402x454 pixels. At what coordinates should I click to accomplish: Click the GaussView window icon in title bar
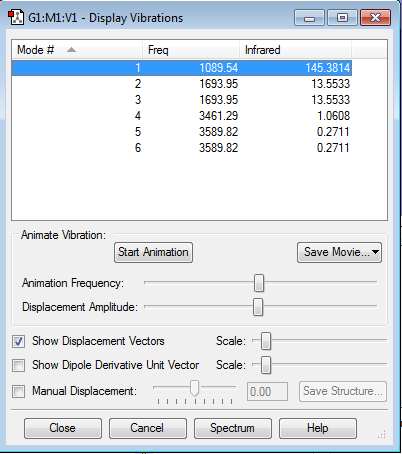16,17
